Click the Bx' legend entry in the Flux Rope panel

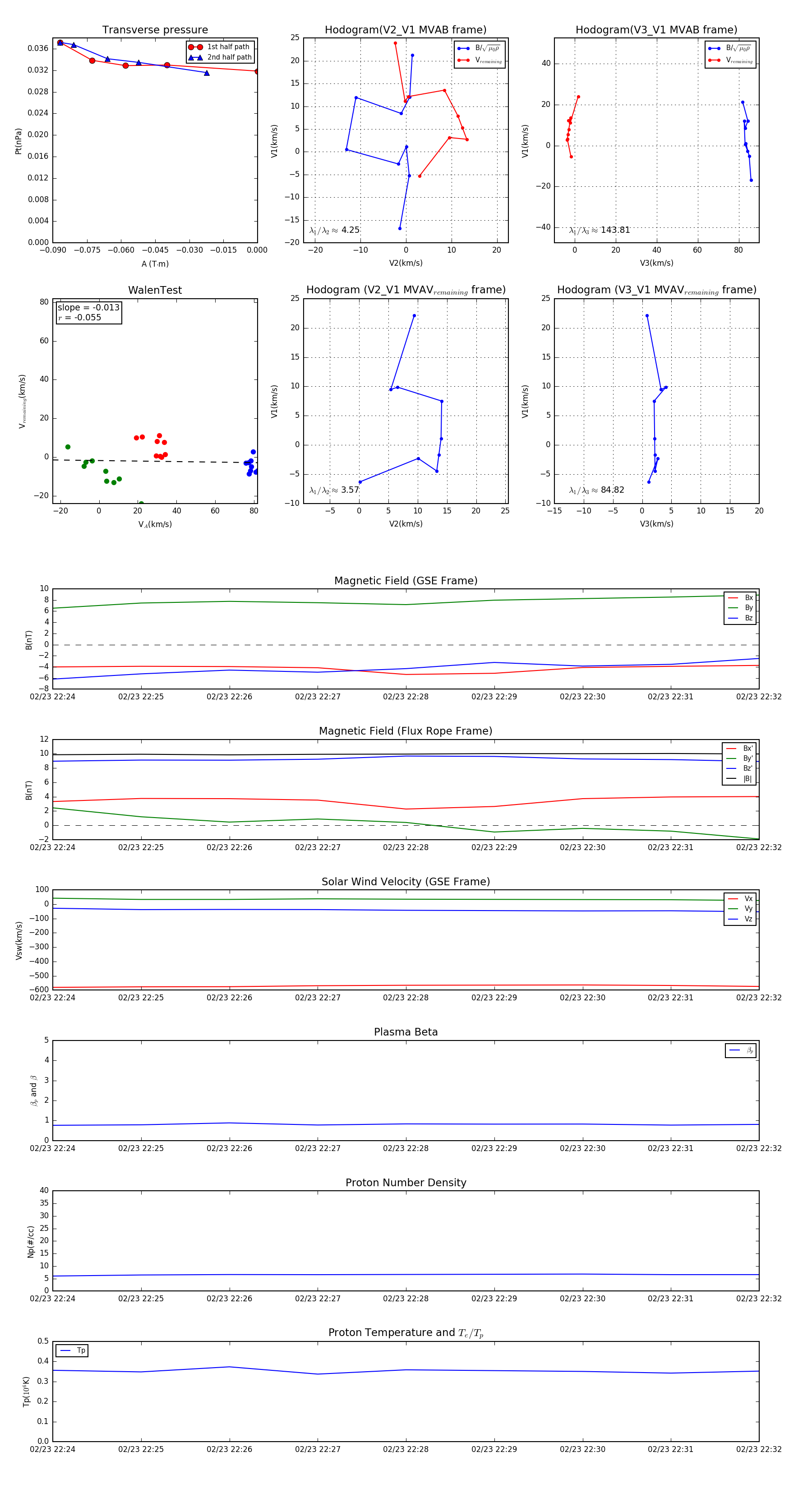740,748
